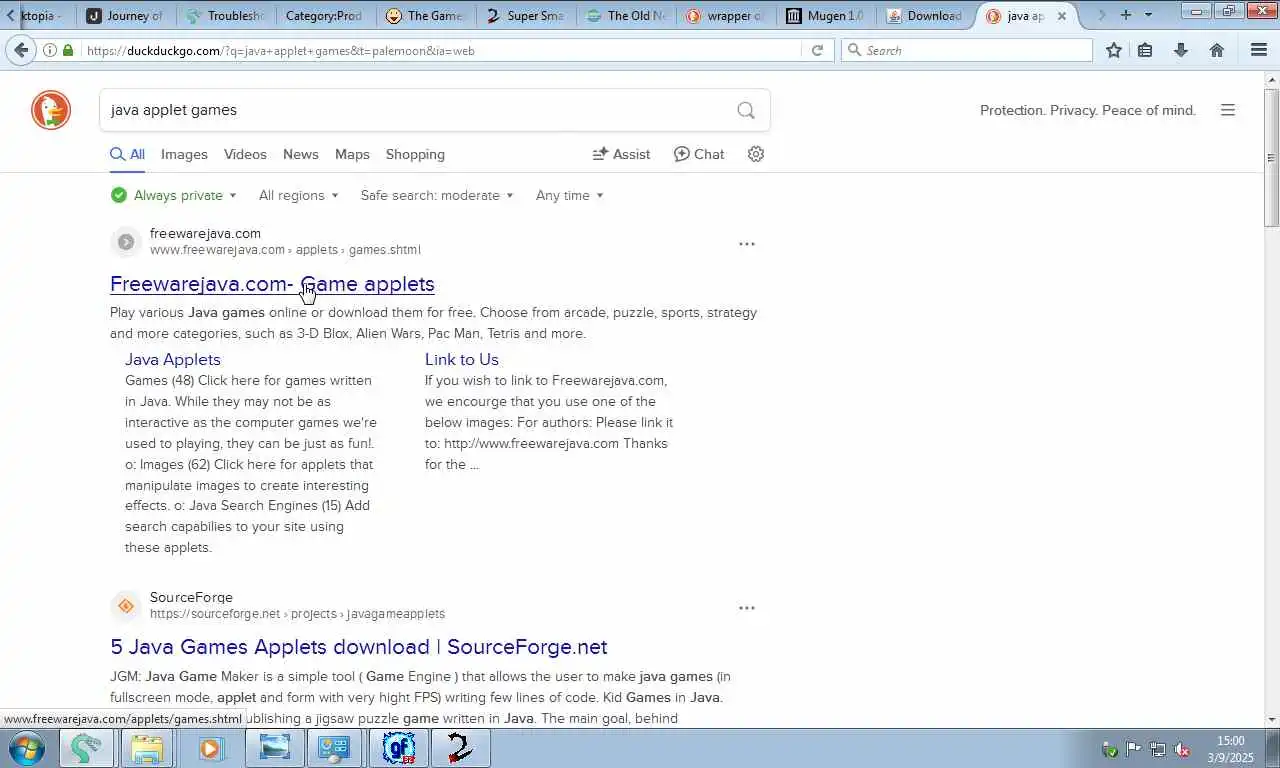Click the network tray icon
1280x768 pixels.
point(1158,749)
